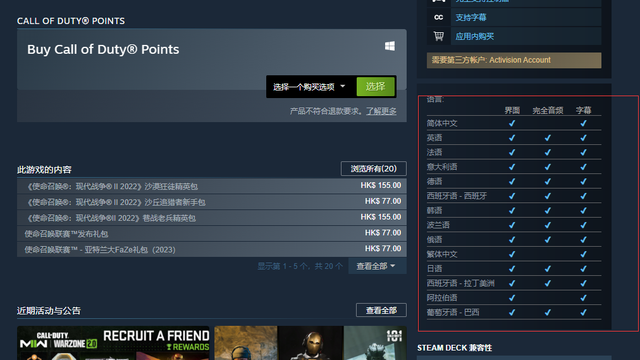Viewport: 640px width, 360px height.
Task: Click the 西班牙语 - 西班牙 row label
Action: [457, 196]
